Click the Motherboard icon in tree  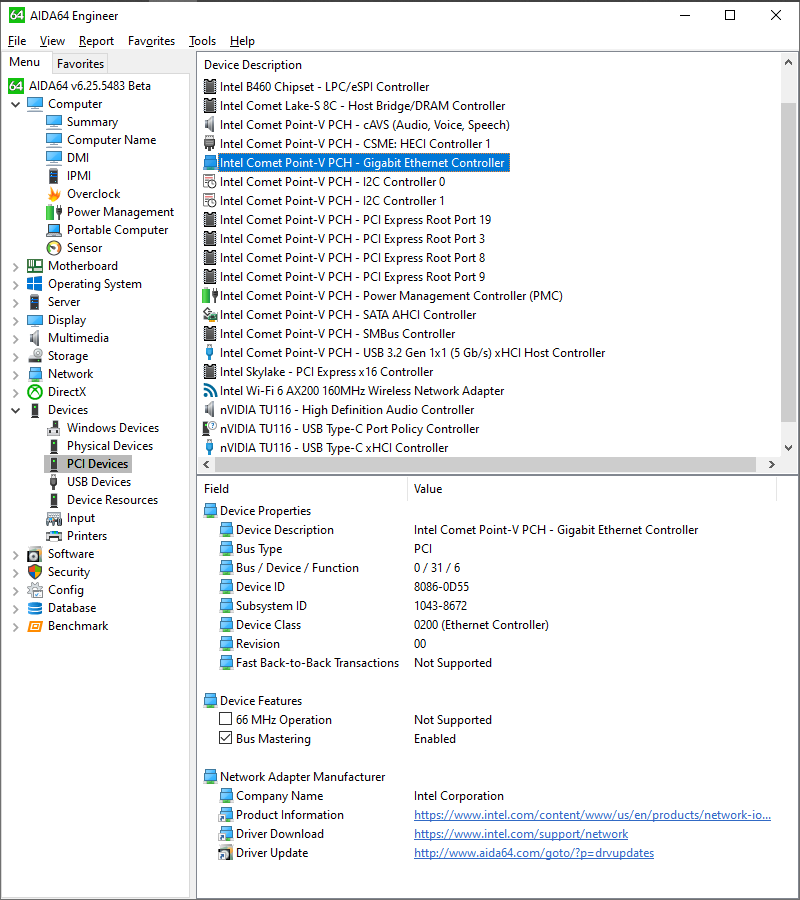pos(35,266)
